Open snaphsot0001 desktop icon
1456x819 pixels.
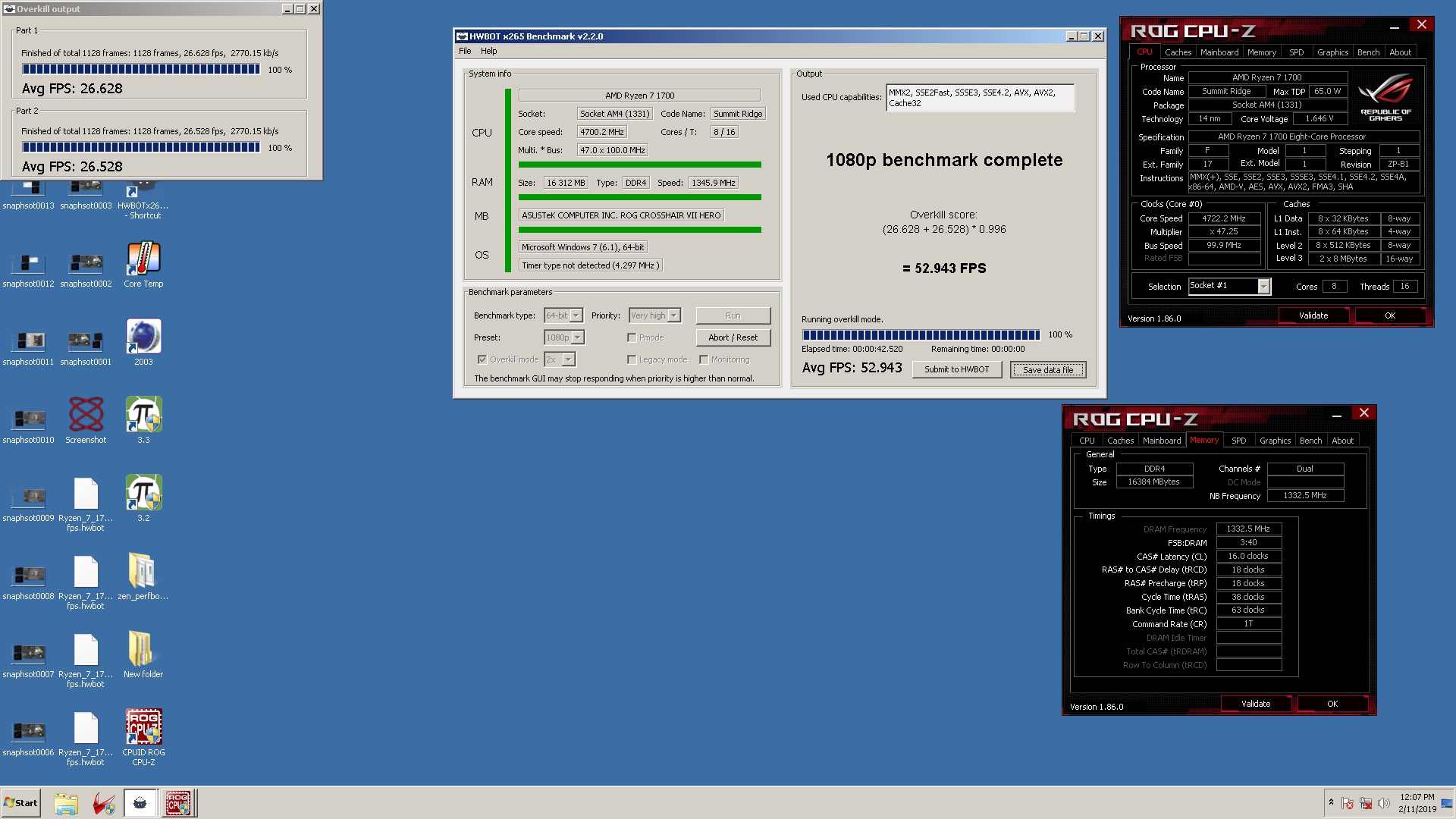click(x=86, y=347)
